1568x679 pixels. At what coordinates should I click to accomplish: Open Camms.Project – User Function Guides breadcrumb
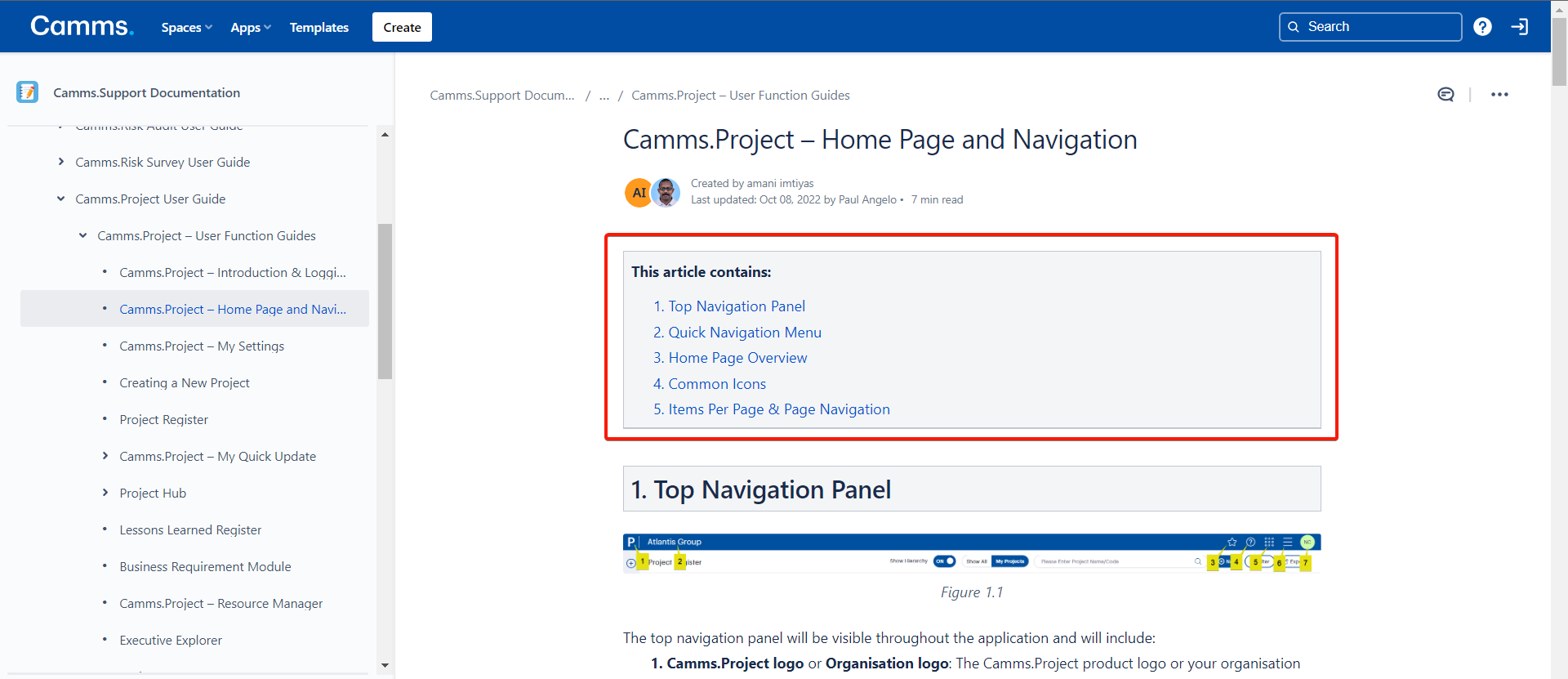(741, 96)
